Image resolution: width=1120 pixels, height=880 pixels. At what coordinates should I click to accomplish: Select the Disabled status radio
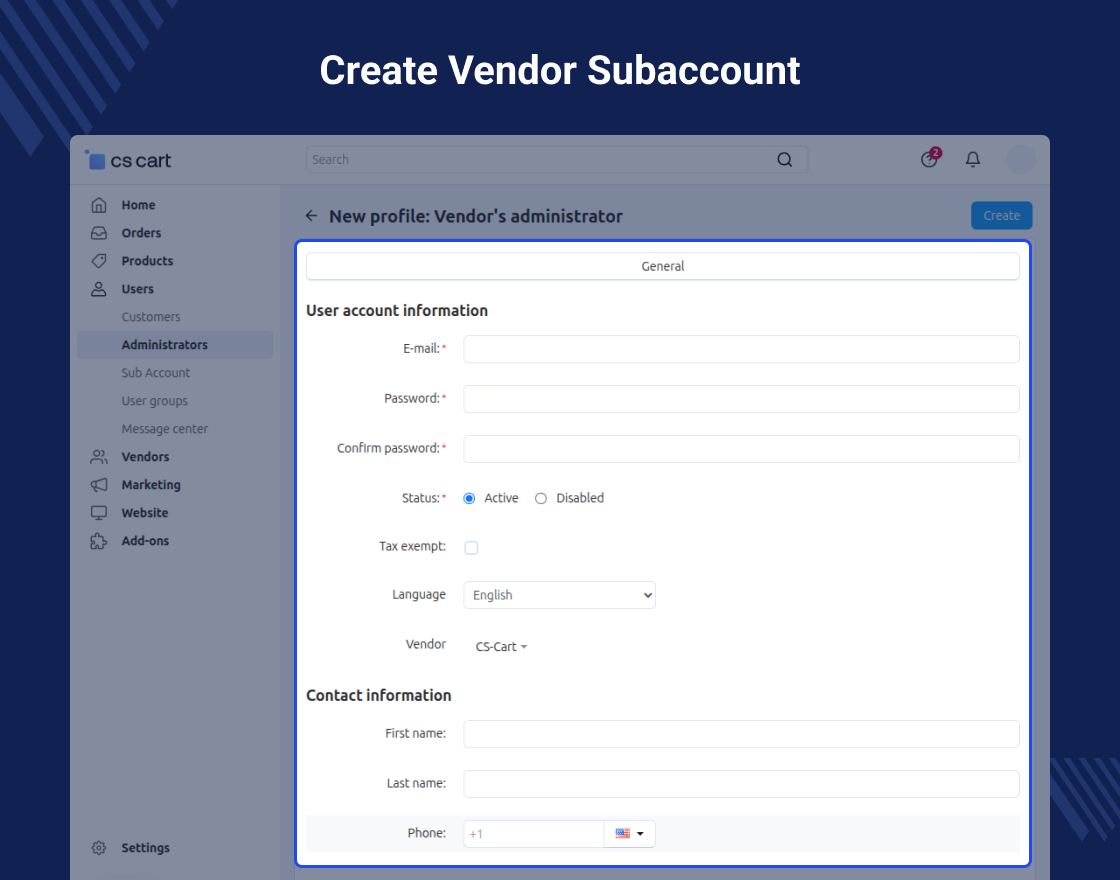click(541, 499)
